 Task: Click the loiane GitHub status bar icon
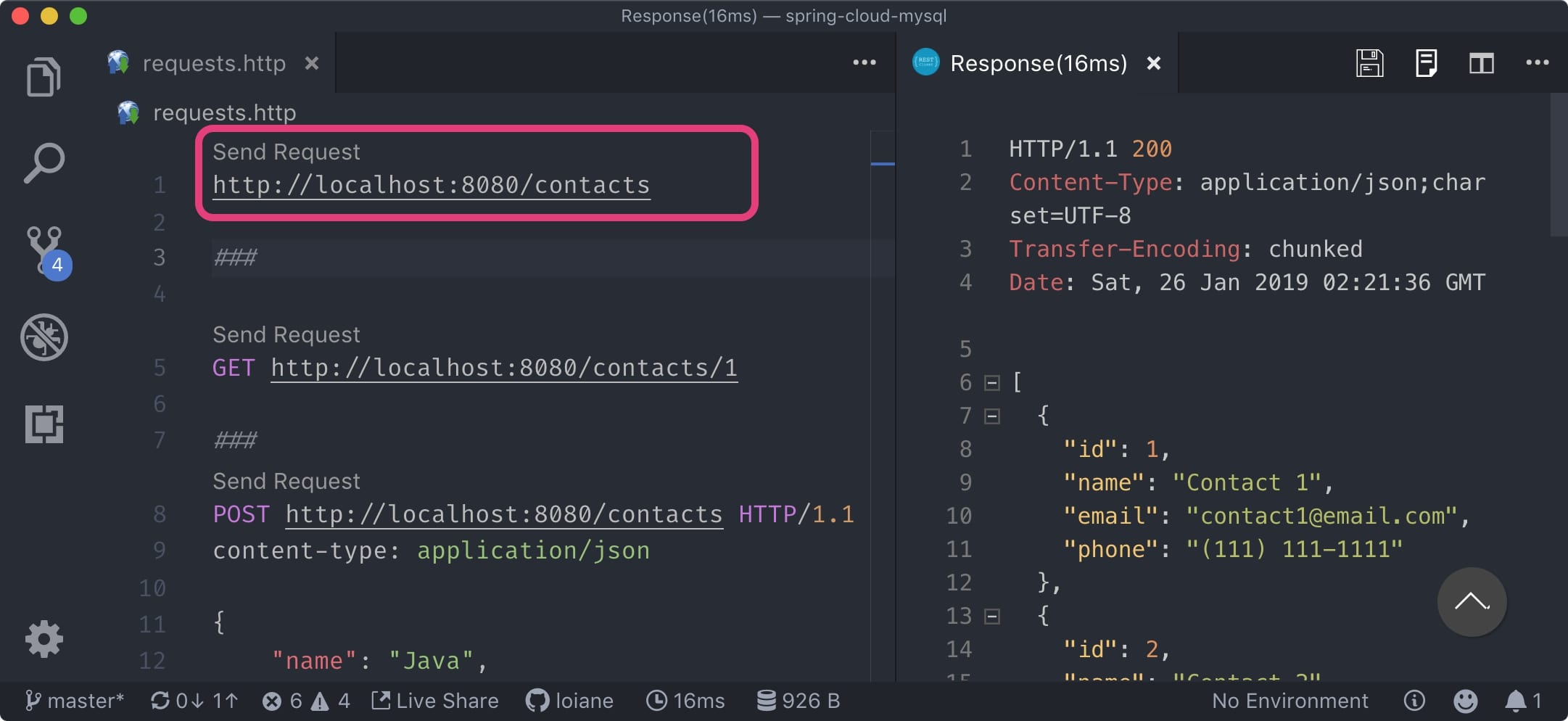point(569,700)
